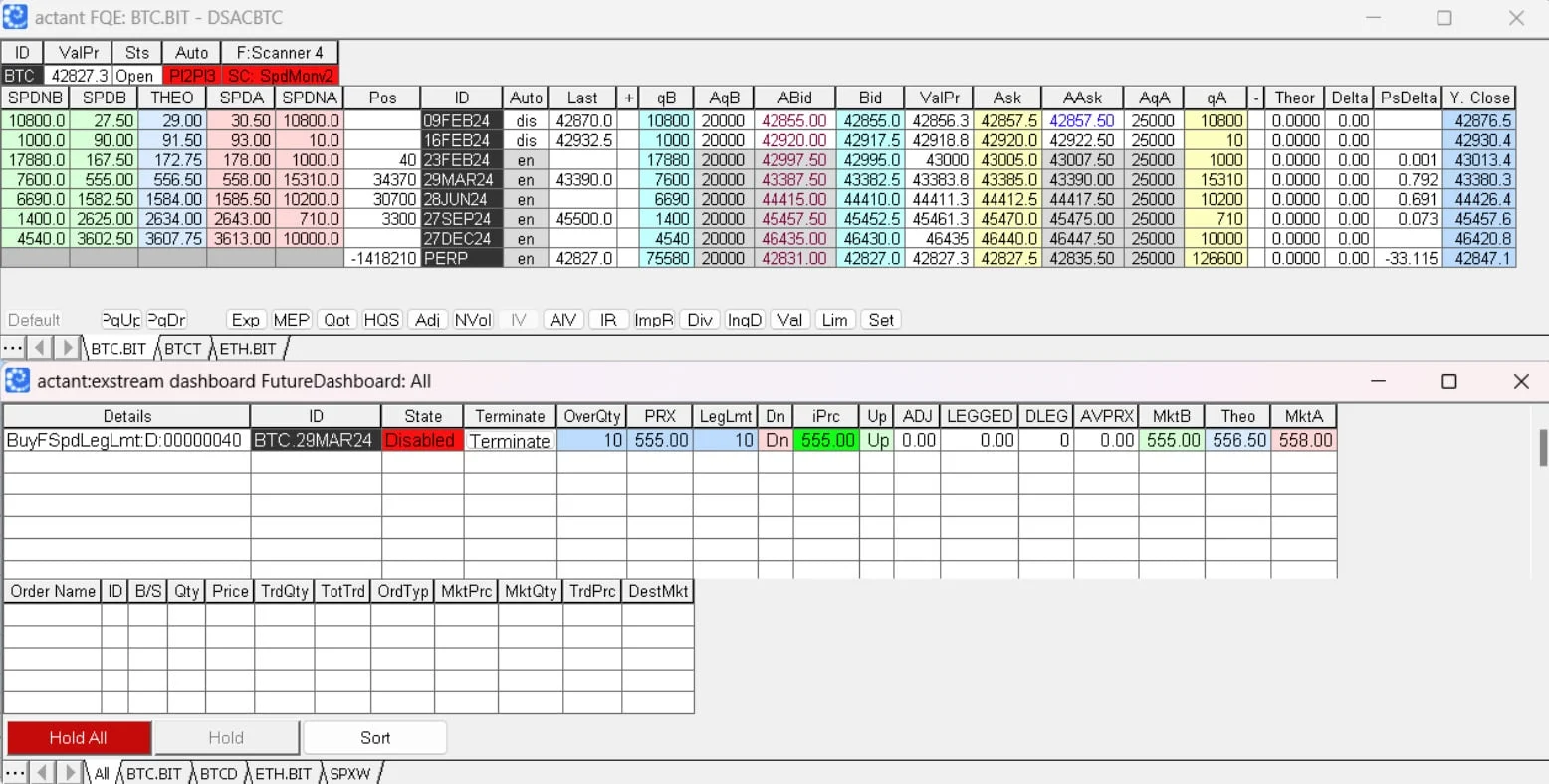The image size is (1549, 784).
Task: Click next tab arrow in dashboard tab strip
Action: pos(69,772)
